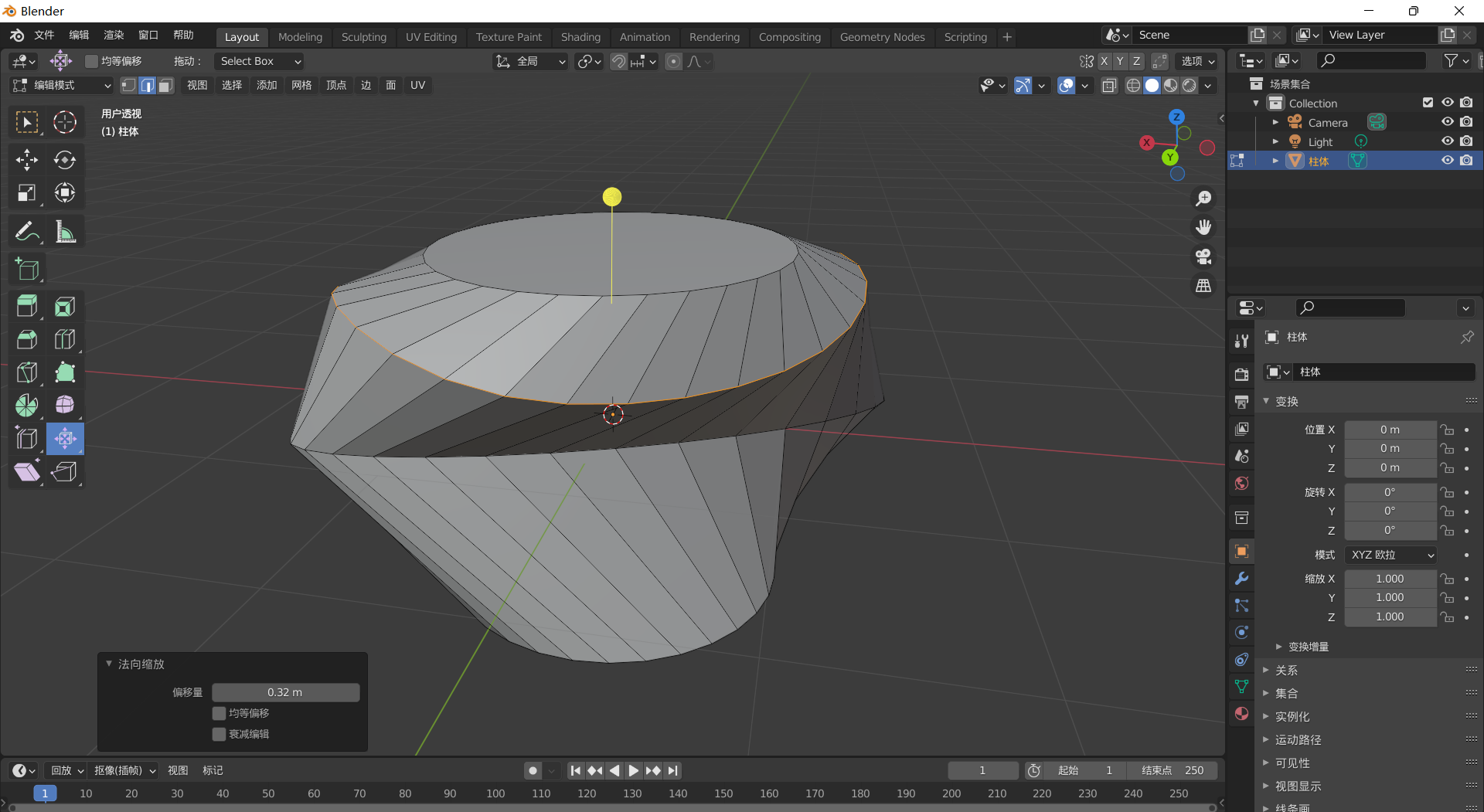Select the Smooth vertices tool
This screenshot has height=812, width=1484.
65,405
